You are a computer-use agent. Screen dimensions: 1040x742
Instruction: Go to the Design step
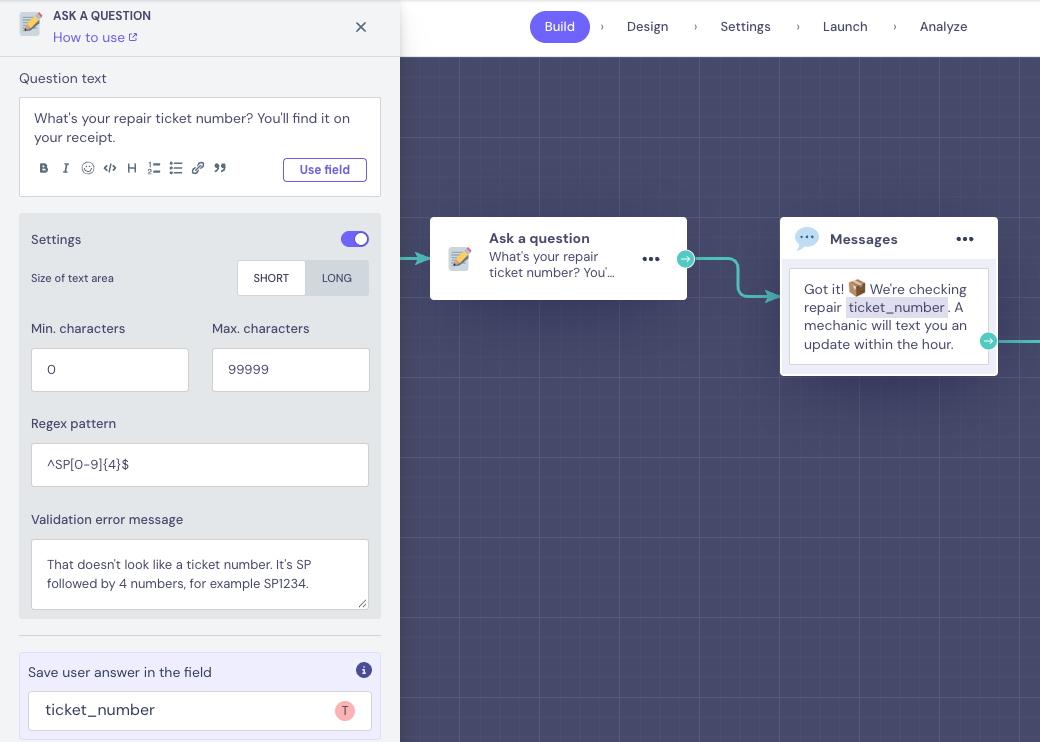(647, 27)
